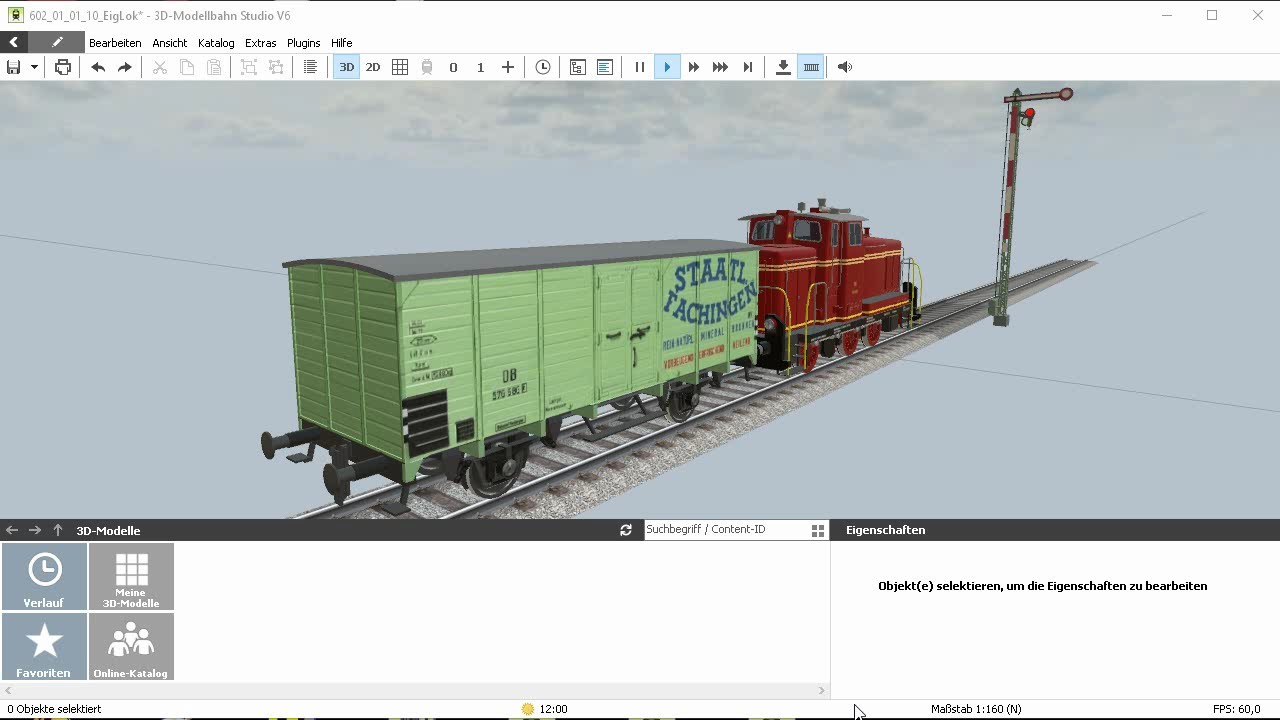
Task: Open the Bearbeiten menu
Action: 115,43
